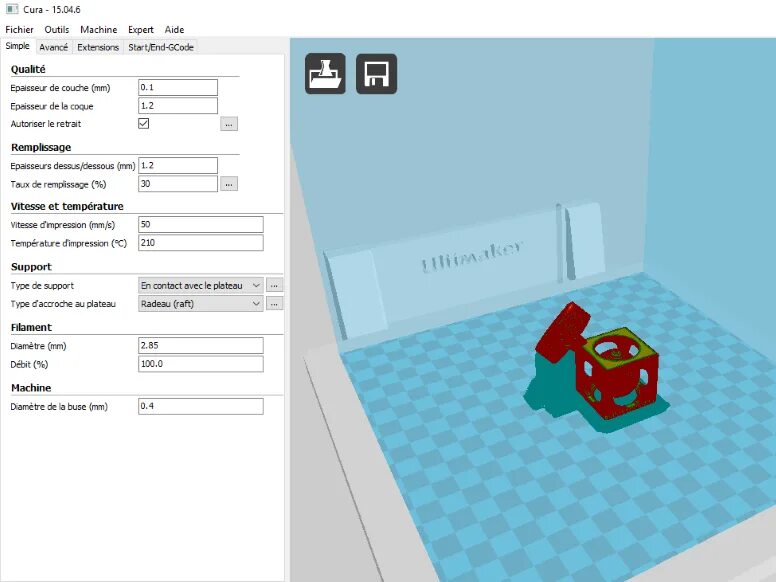Click the Autoriser le retrait label

(46, 124)
